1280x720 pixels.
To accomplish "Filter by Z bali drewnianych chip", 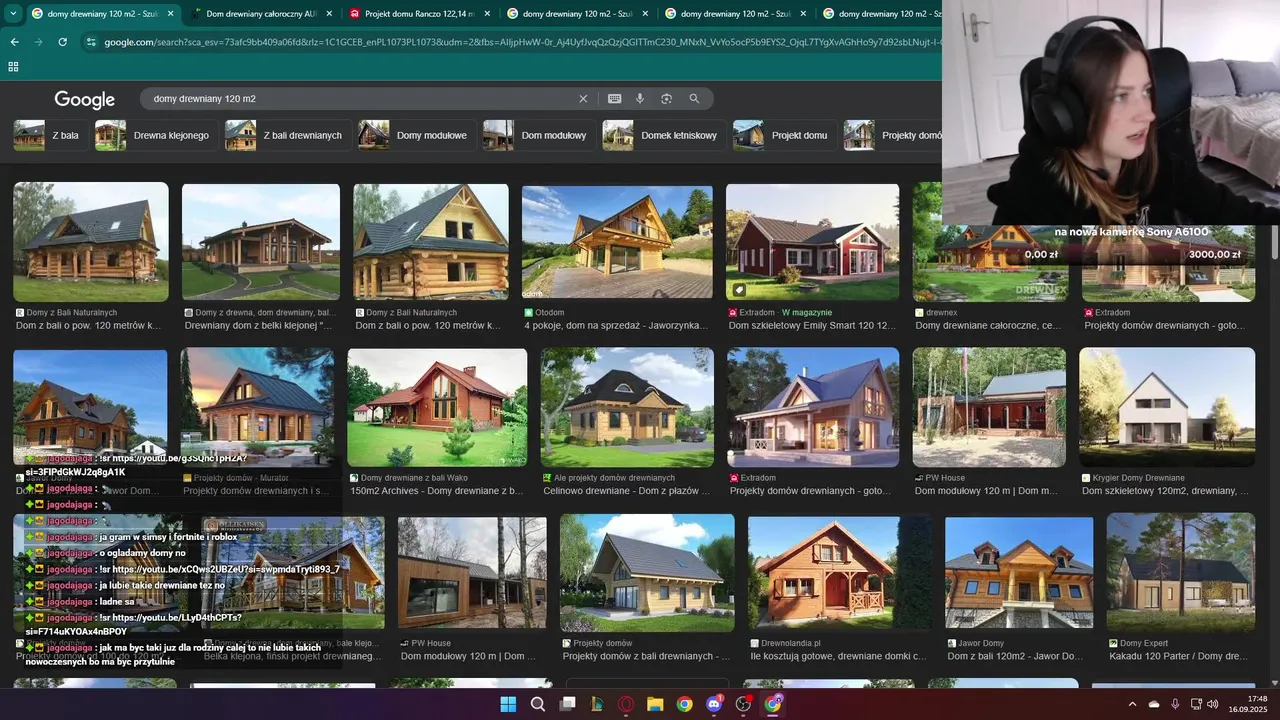I will 287,135.
